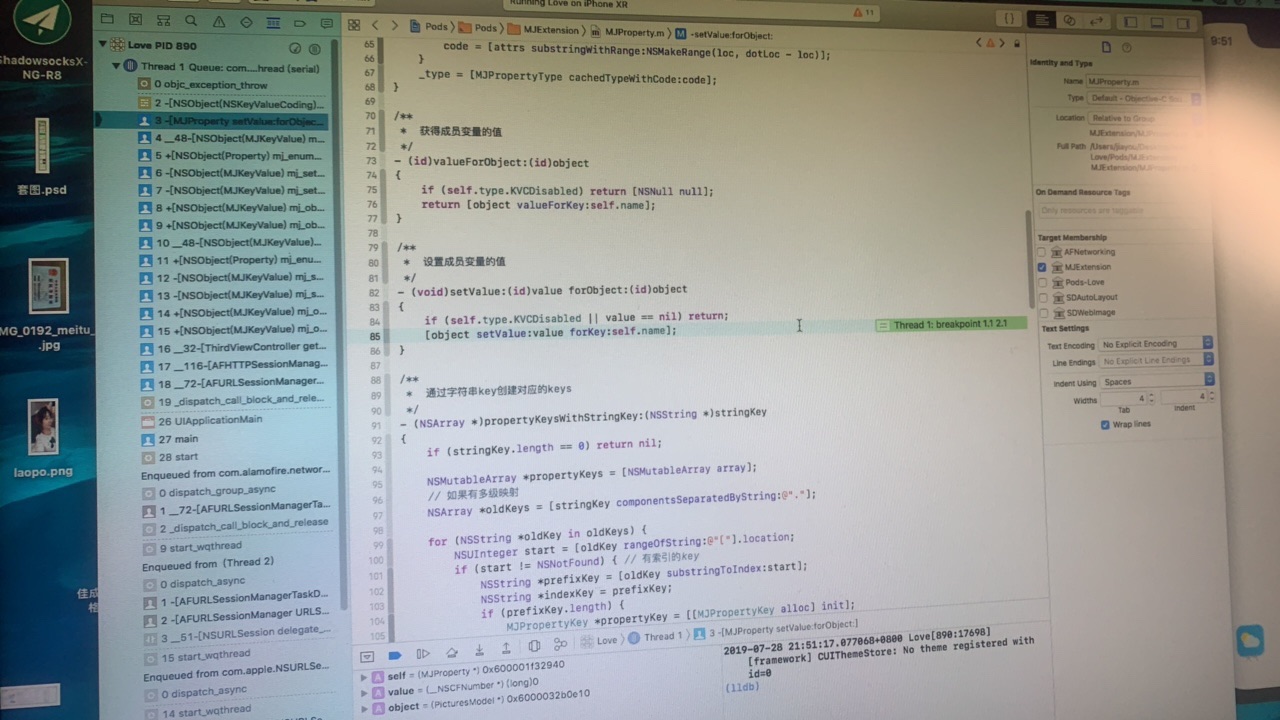This screenshot has width=1280, height=720.
Task: Expand the object variable
Action: coord(364,708)
